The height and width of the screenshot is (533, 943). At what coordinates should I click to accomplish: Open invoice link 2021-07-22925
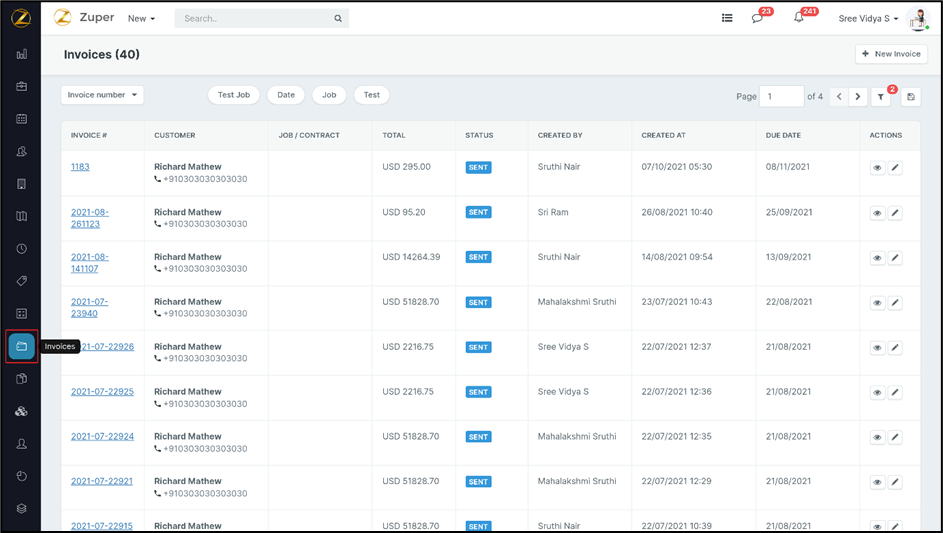point(102,392)
